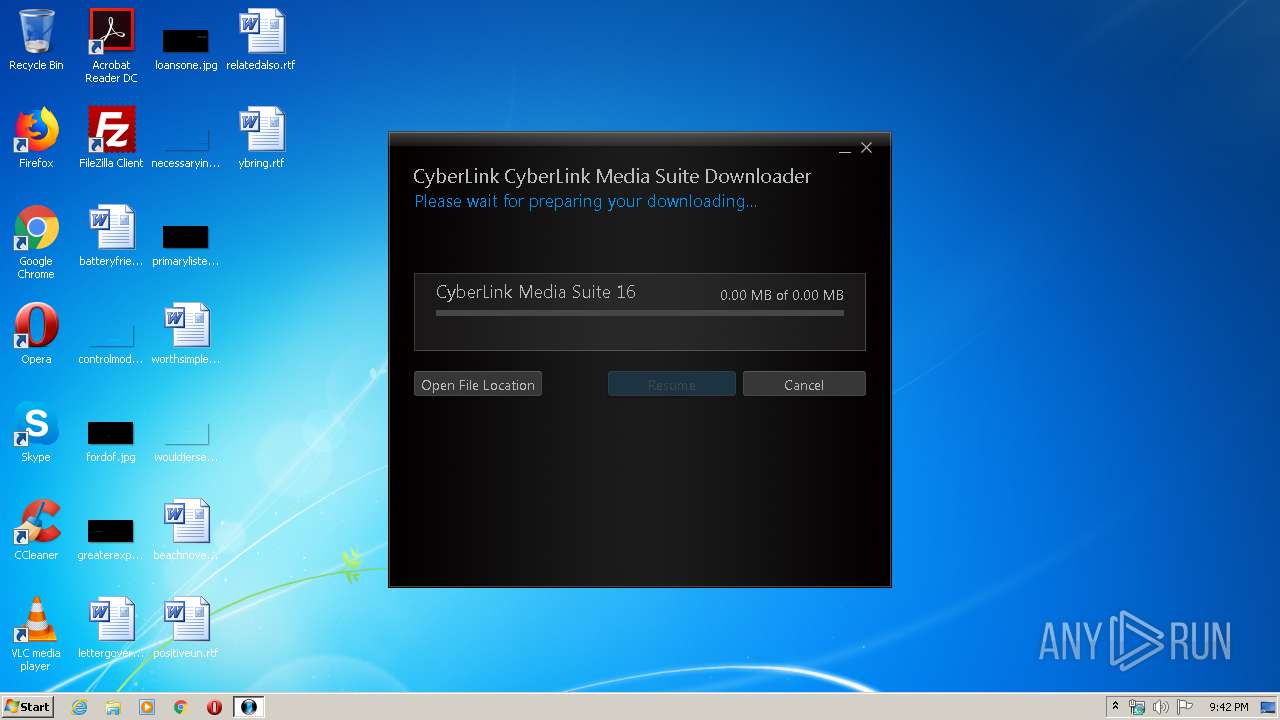The image size is (1280, 720).
Task: Close the CyberLink downloader window
Action: click(867, 148)
